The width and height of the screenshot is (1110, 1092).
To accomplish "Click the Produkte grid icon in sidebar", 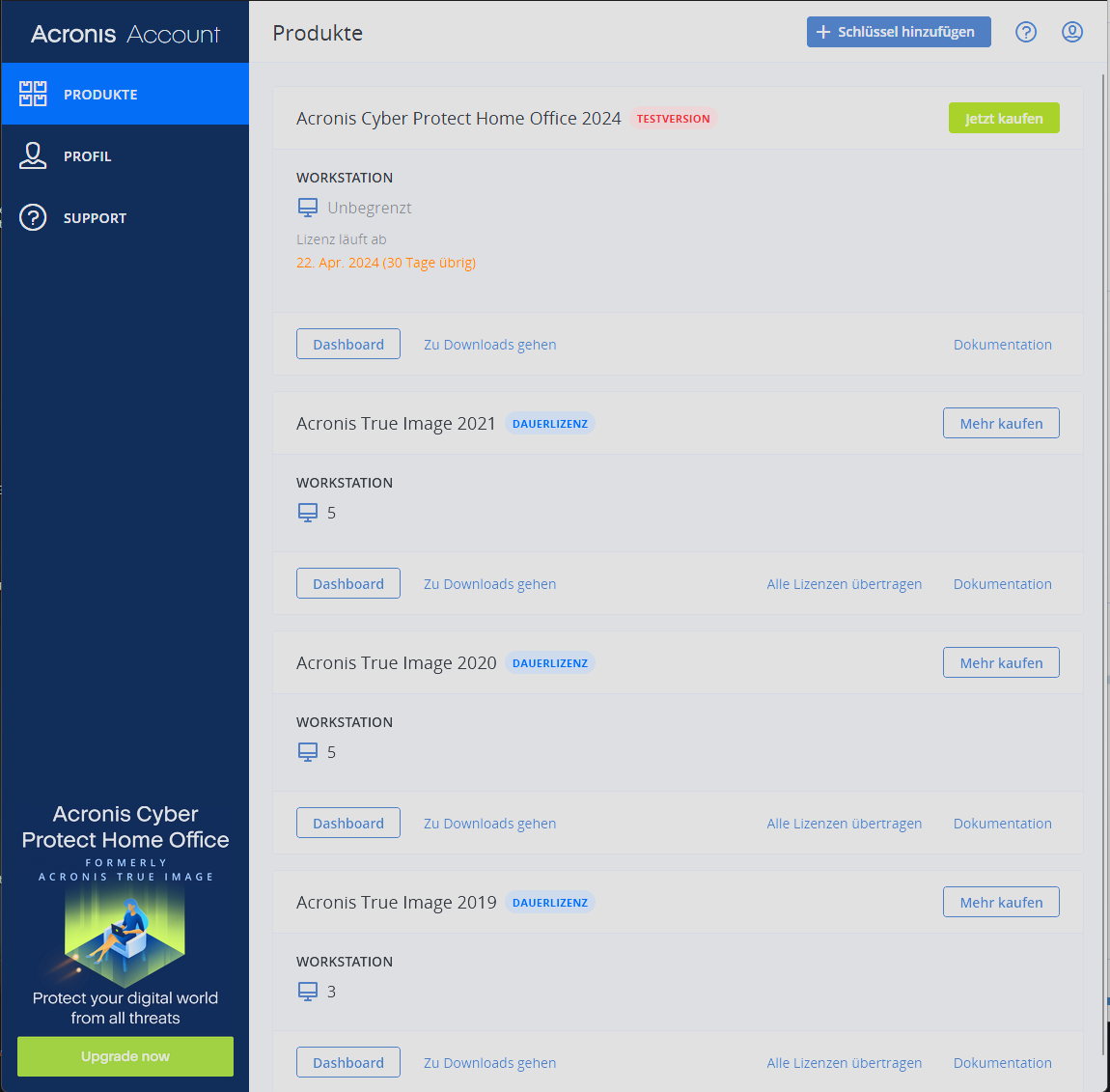I will click(x=33, y=94).
